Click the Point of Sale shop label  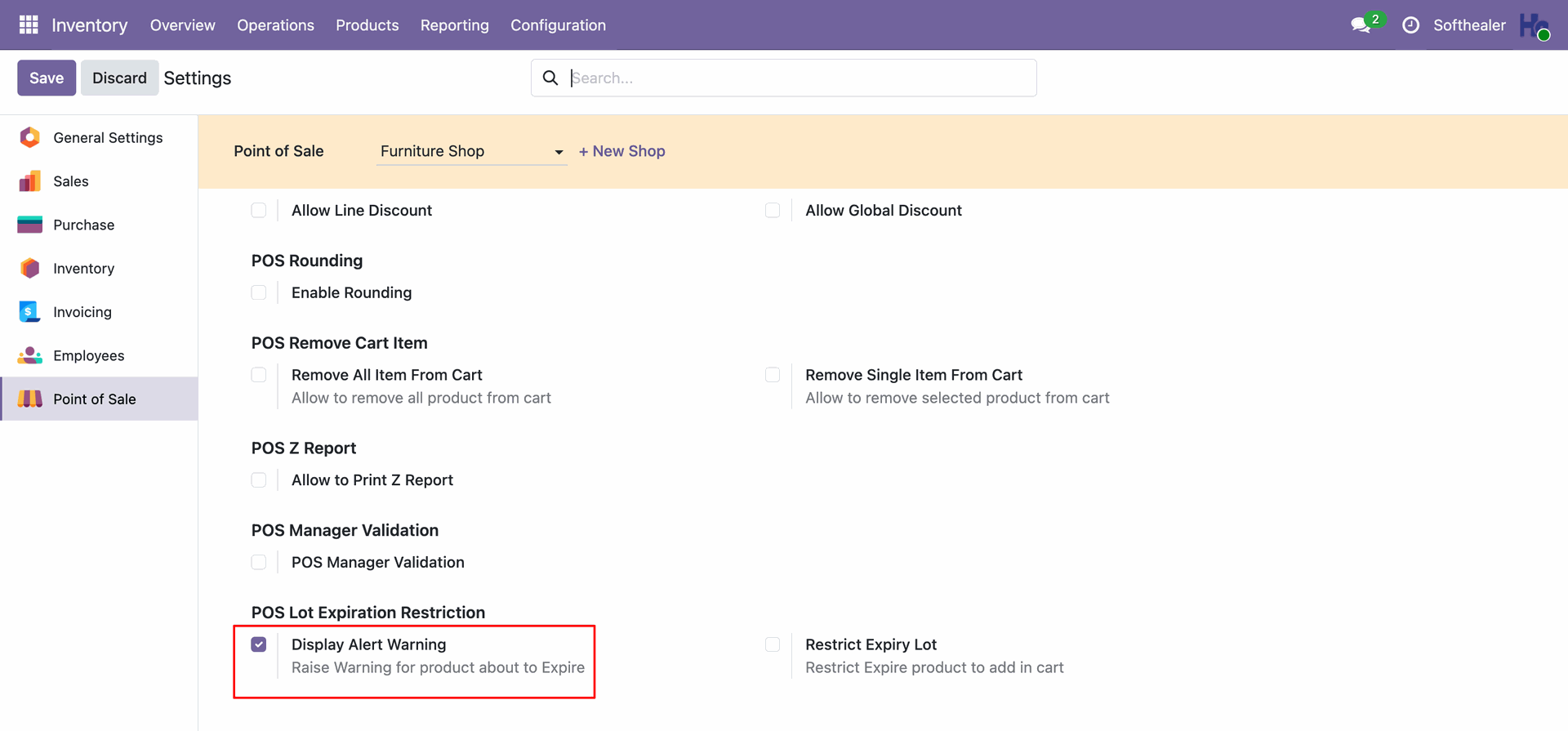[x=278, y=151]
